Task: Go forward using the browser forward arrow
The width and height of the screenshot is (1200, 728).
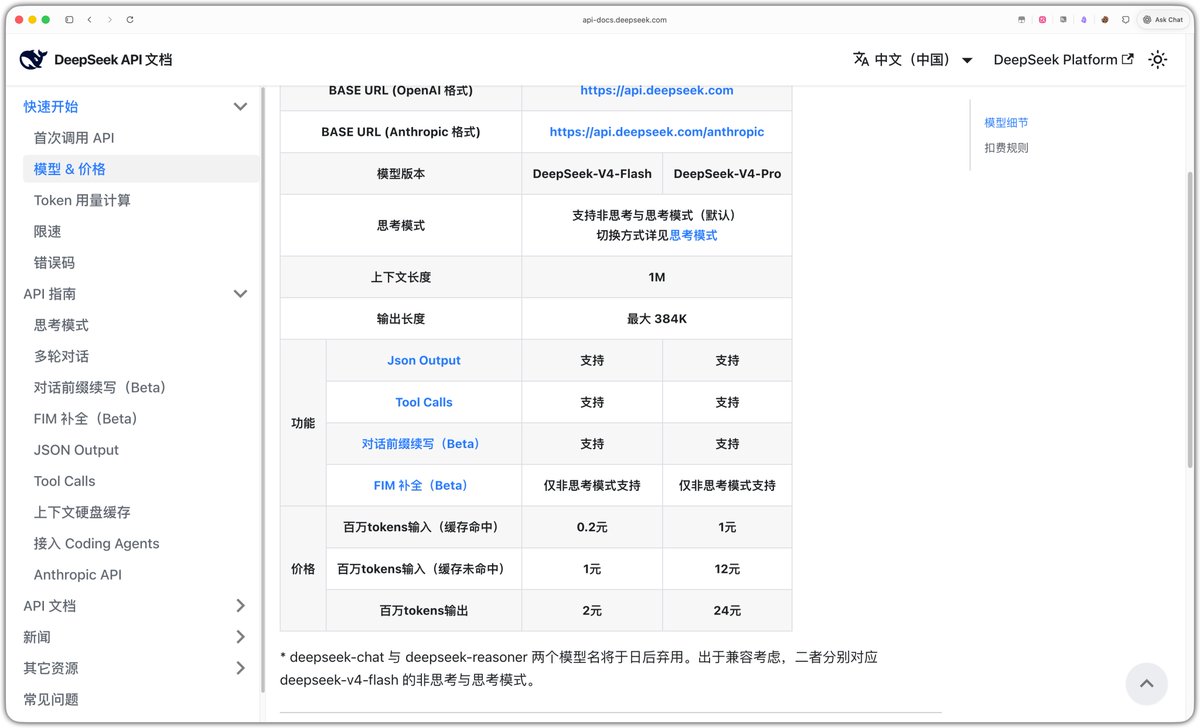Action: pos(109,19)
